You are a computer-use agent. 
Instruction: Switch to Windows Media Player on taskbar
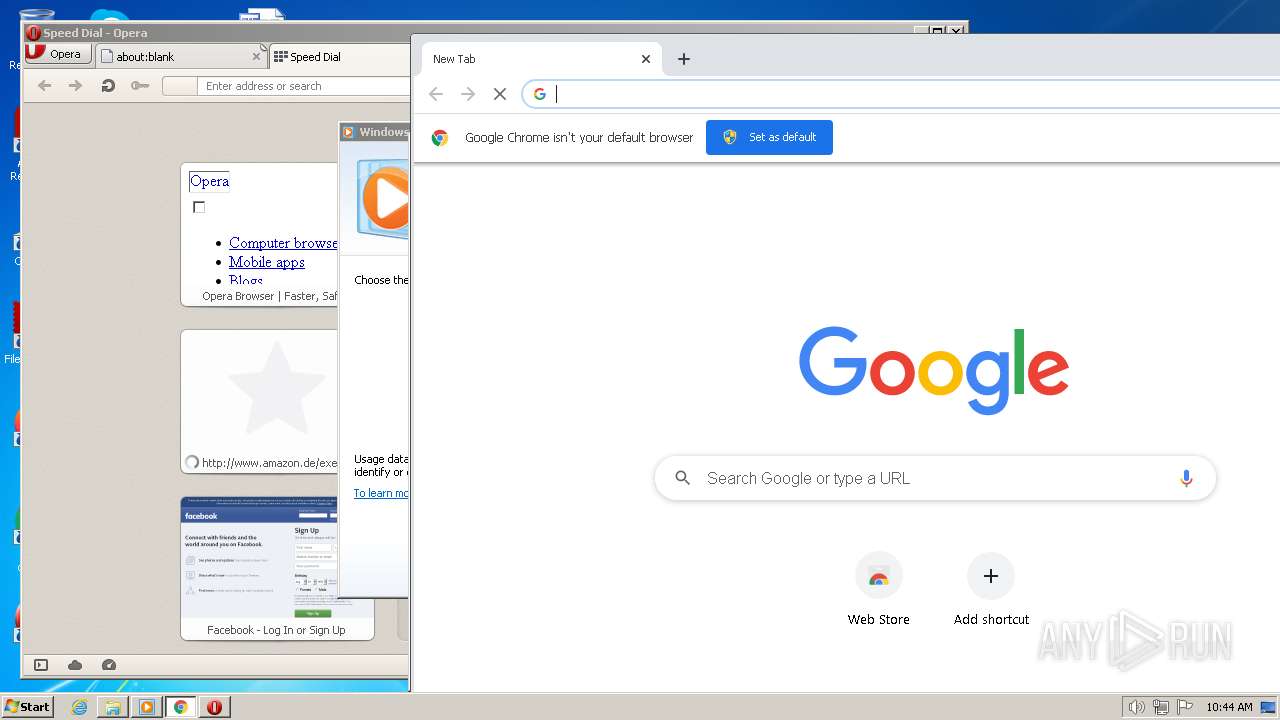(x=147, y=707)
